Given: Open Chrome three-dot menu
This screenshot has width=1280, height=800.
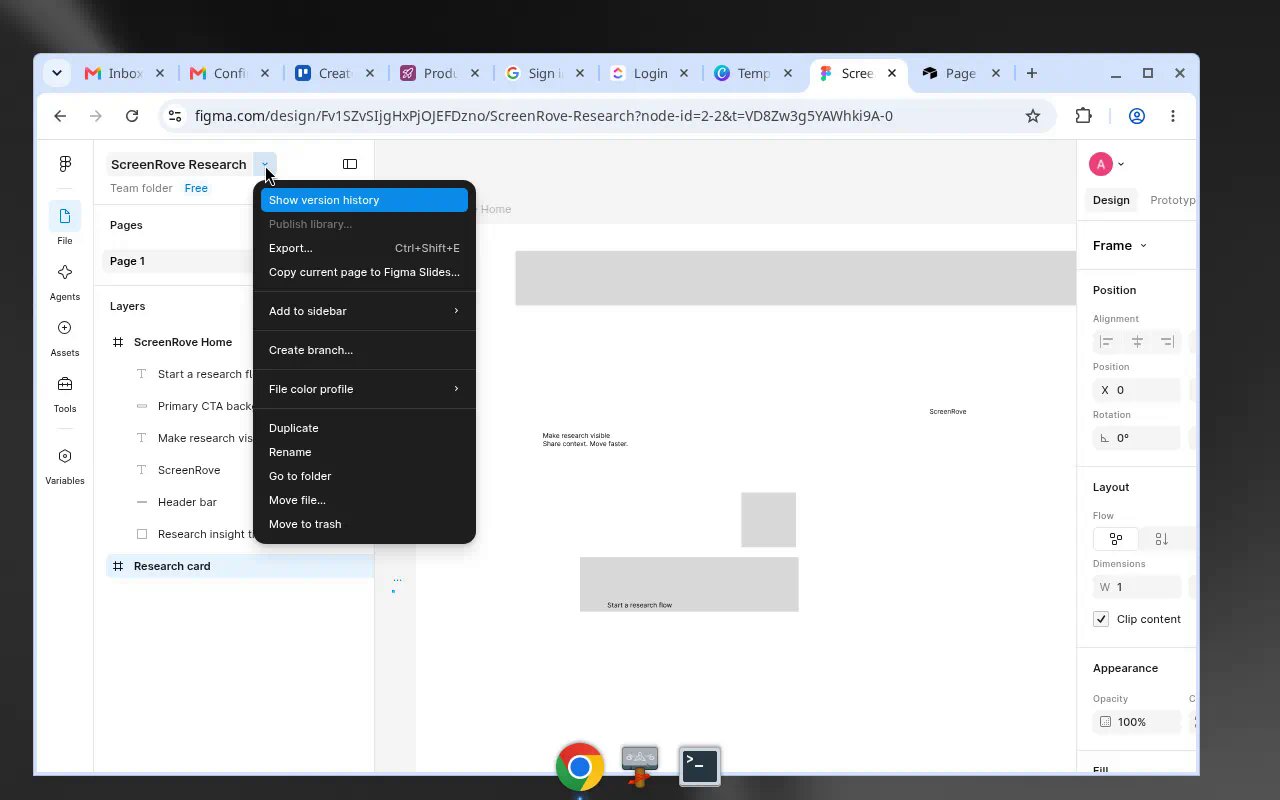Looking at the screenshot, I should (1173, 116).
